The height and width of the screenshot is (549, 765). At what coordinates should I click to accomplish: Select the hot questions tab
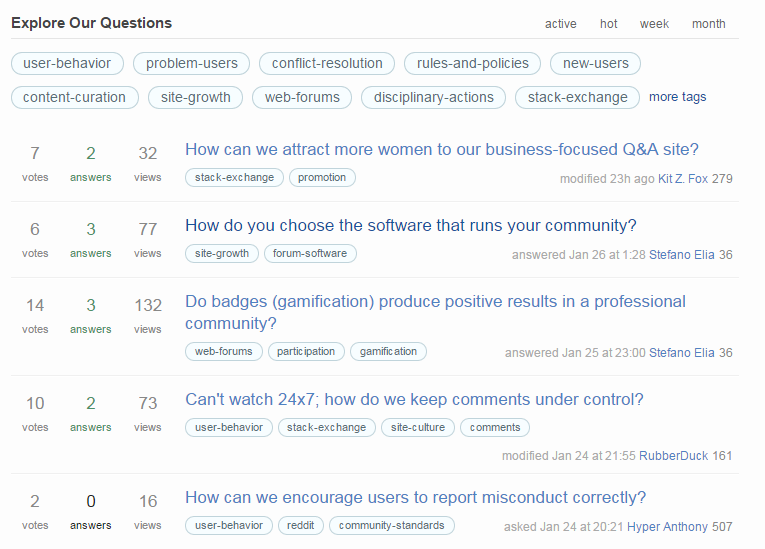click(x=608, y=24)
